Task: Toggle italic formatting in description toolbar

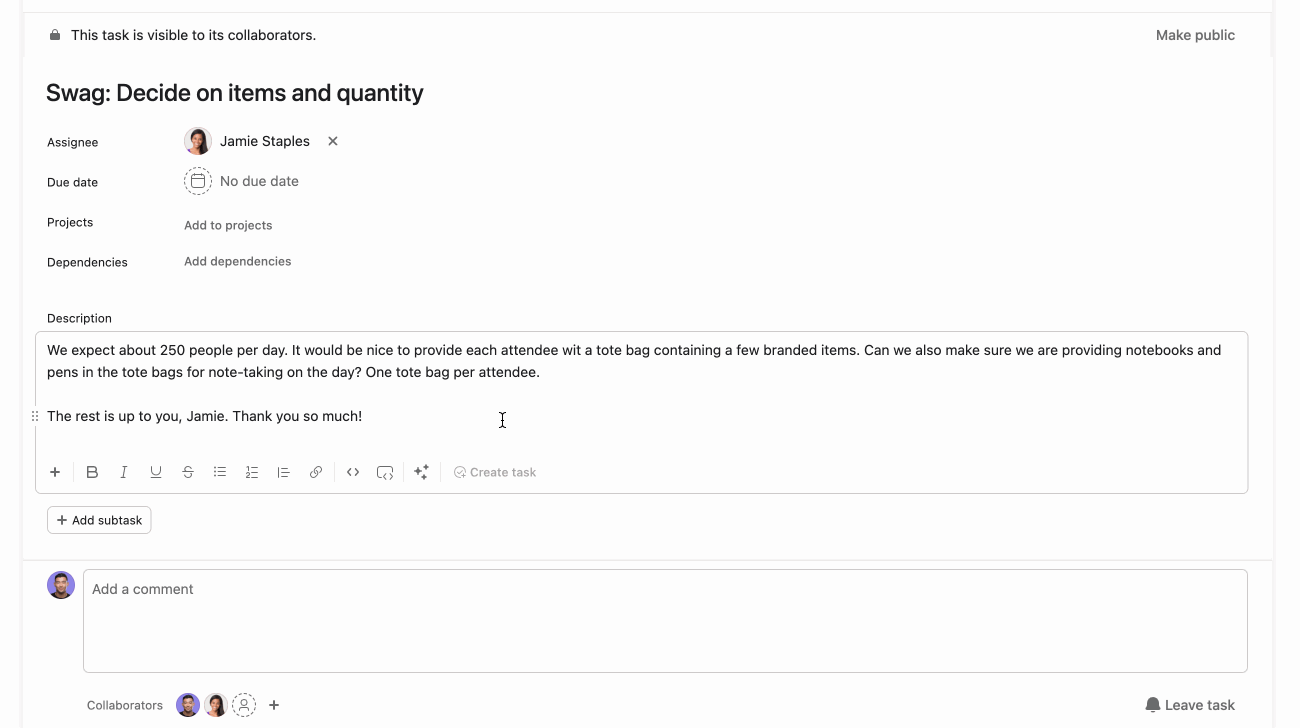Action: tap(124, 472)
